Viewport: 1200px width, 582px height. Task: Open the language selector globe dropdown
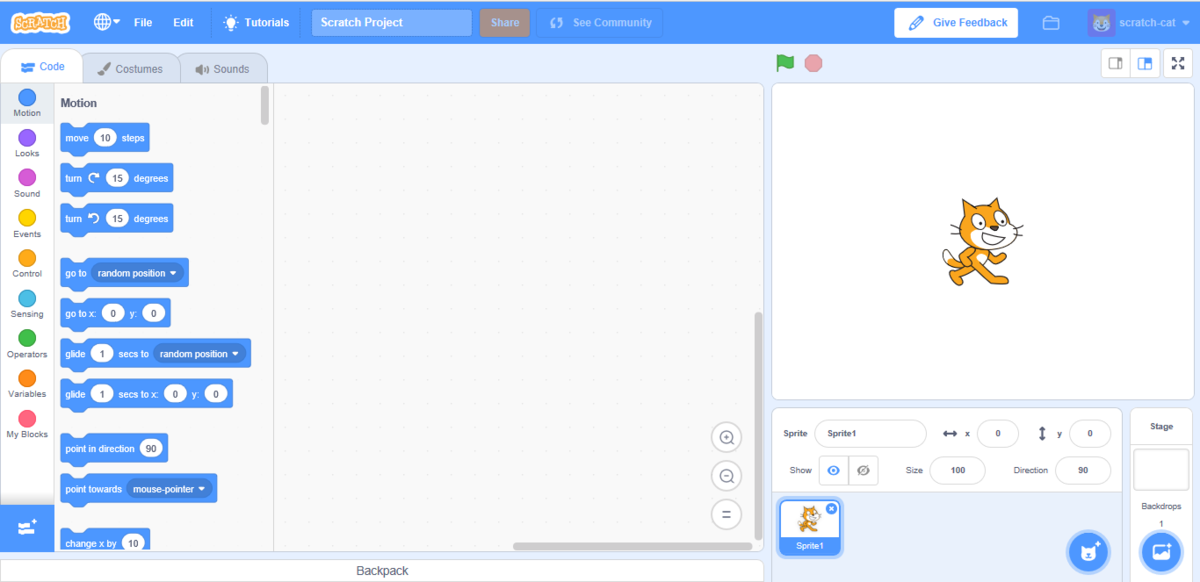tap(106, 21)
